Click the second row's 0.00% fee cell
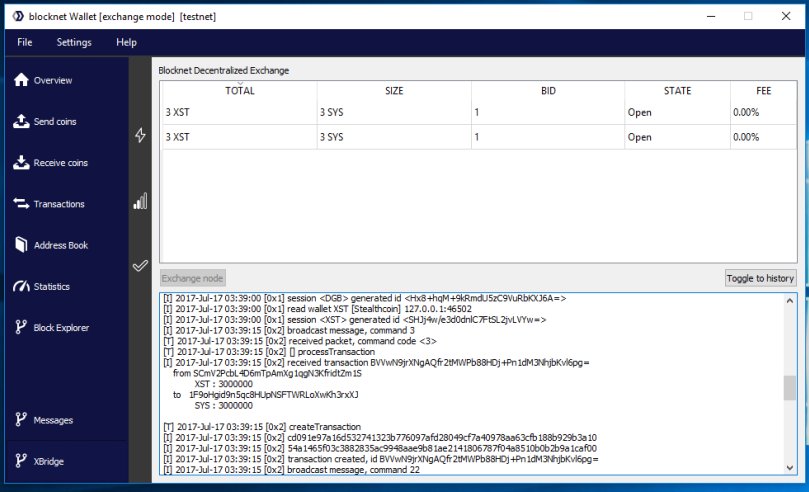This screenshot has height=492, width=809. click(764, 137)
